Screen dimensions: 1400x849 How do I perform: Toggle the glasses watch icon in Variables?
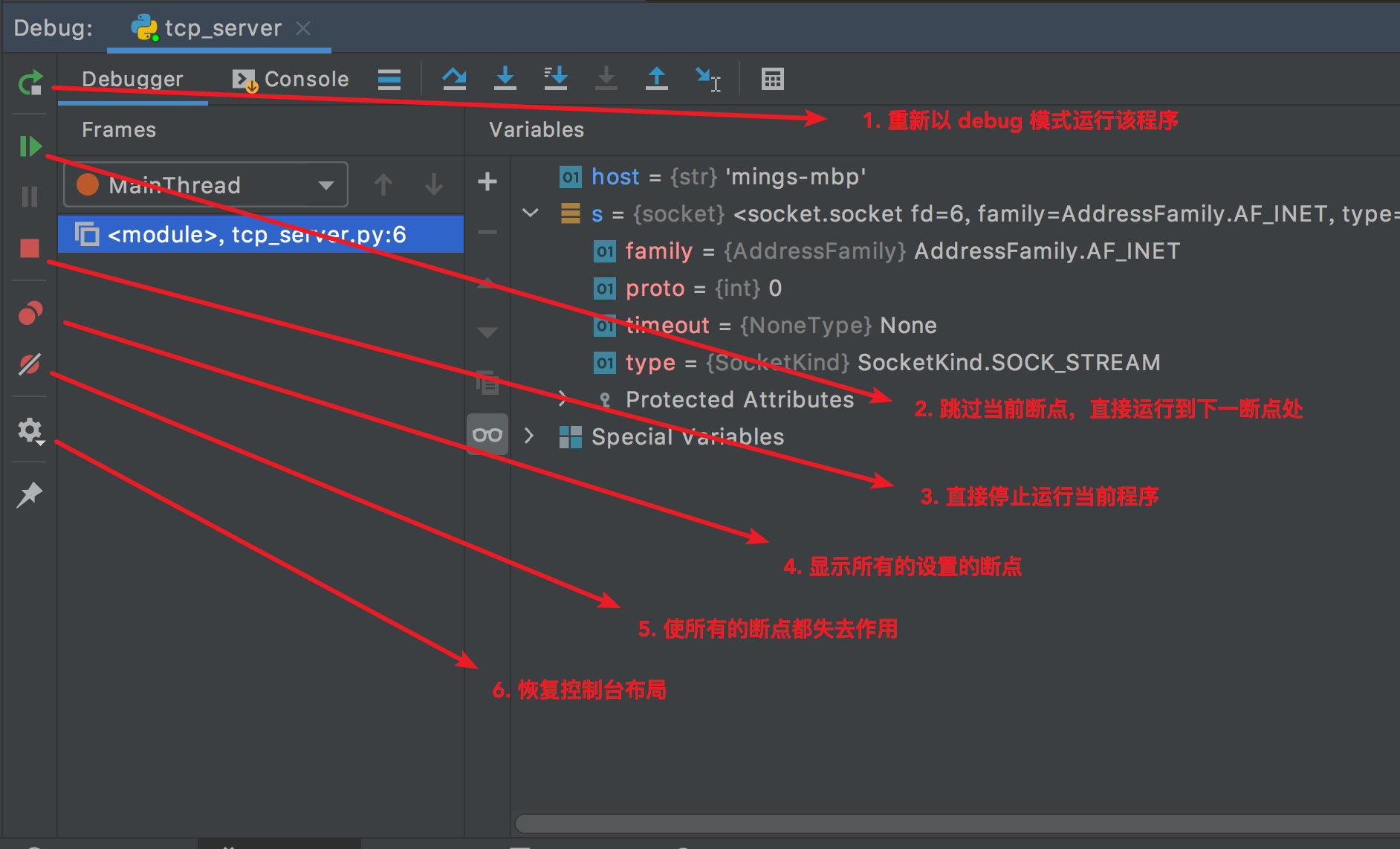tap(487, 434)
